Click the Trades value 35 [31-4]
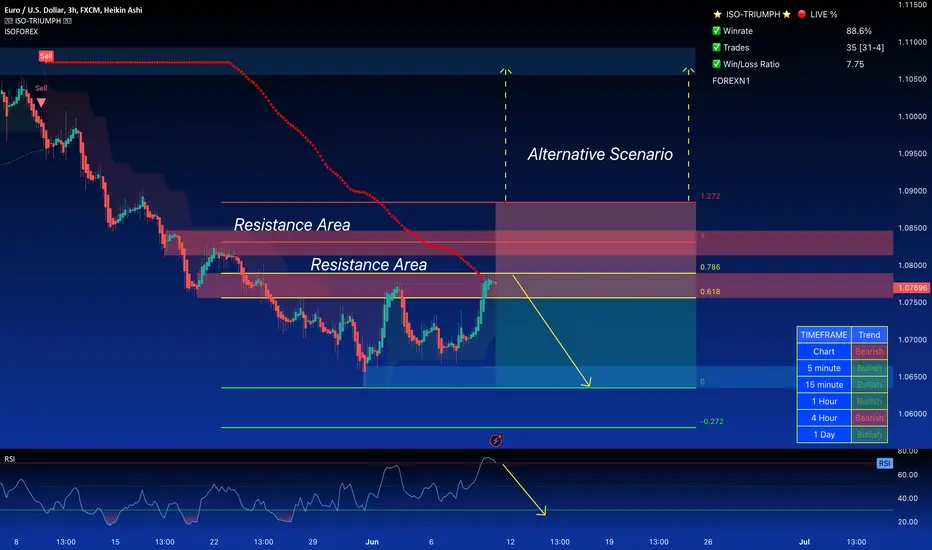Screen dimensions: 932x550 pyautogui.click(x=865, y=48)
